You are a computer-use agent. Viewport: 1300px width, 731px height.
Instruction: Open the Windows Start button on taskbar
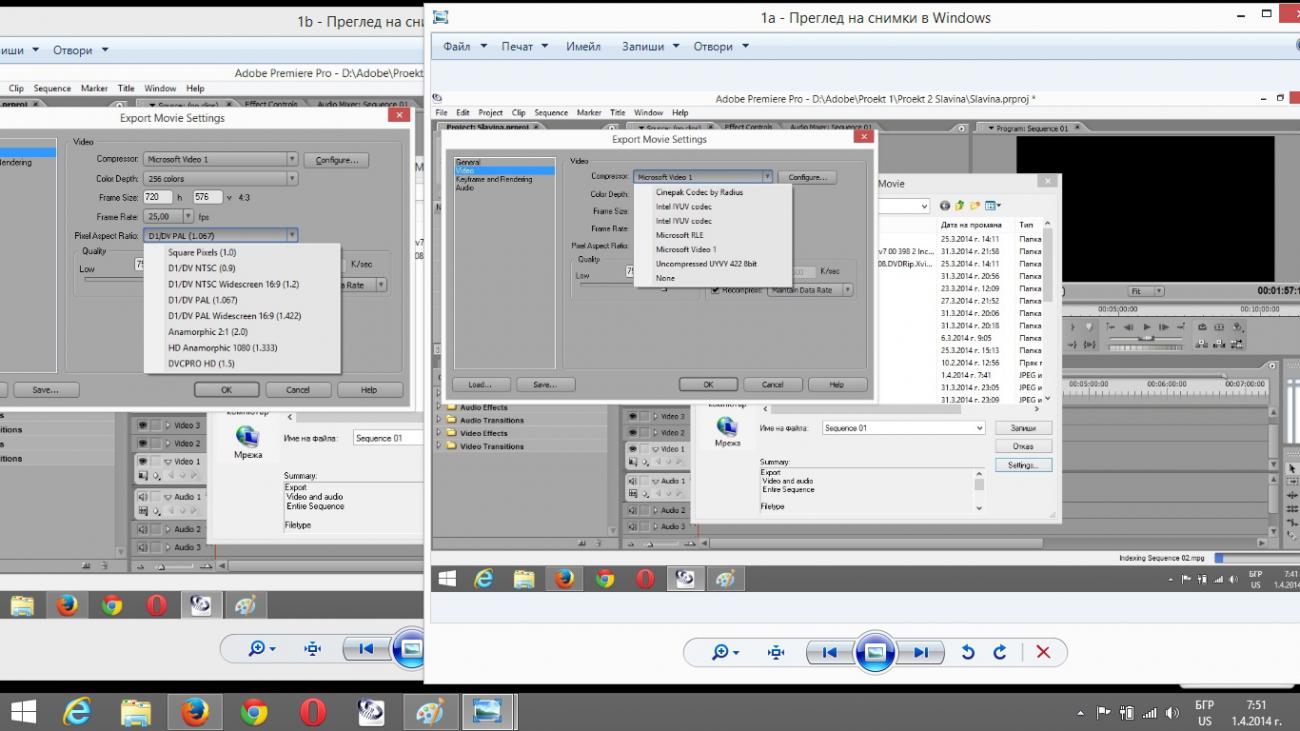click(24, 711)
